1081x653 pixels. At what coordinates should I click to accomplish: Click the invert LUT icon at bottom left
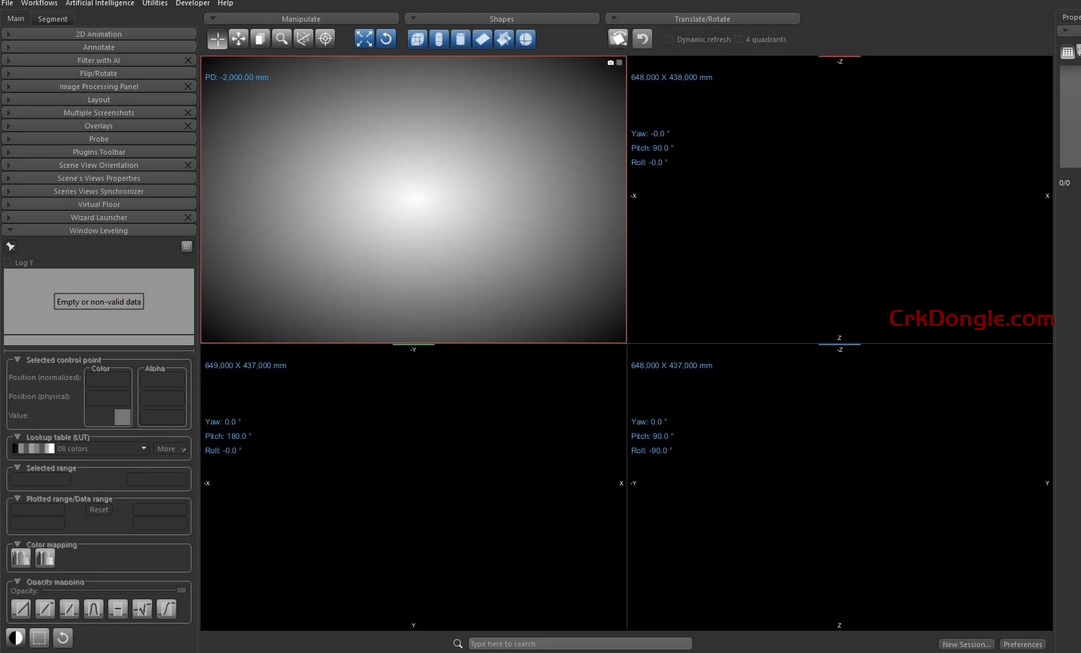click(16, 637)
